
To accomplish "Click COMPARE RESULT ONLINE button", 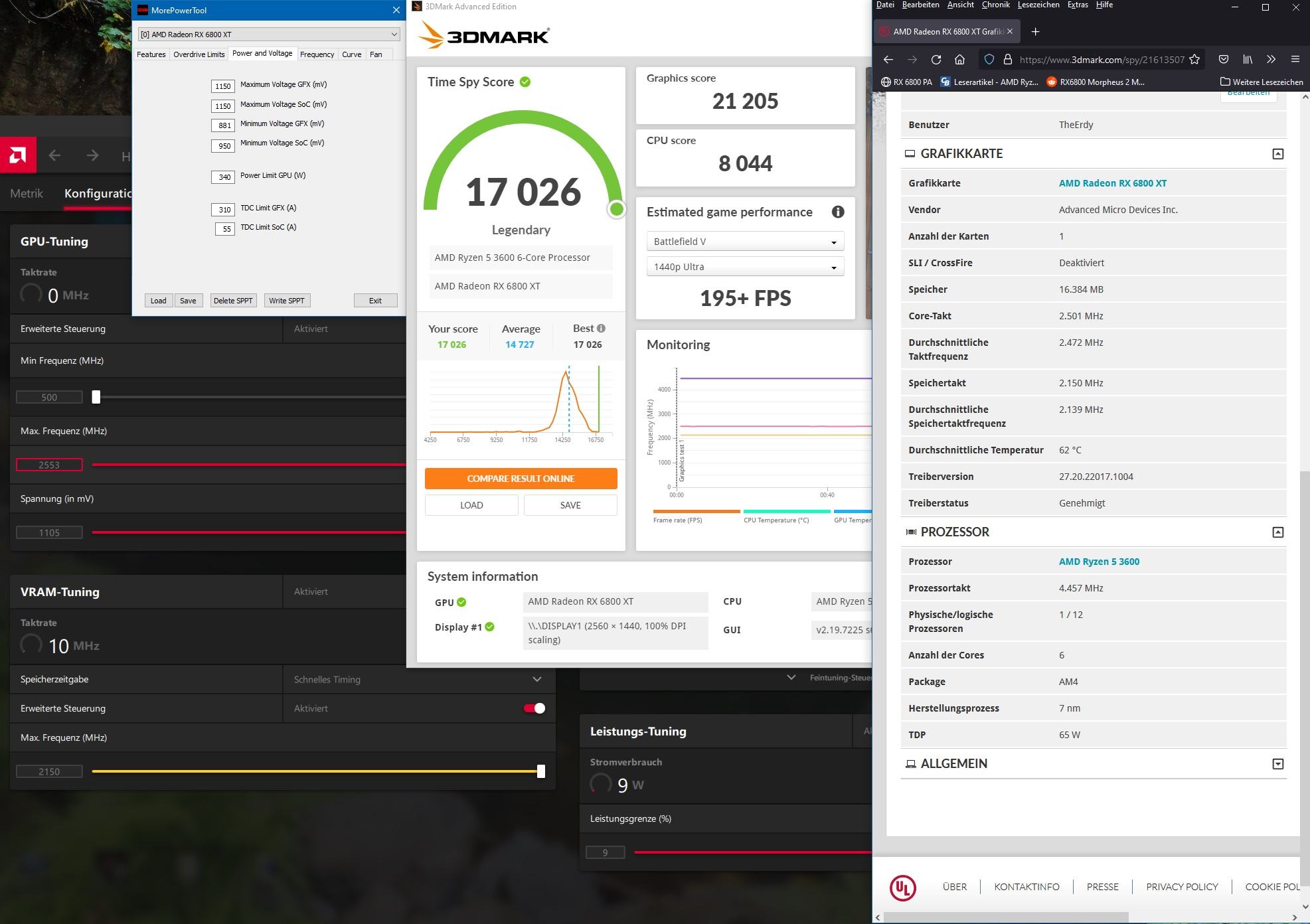I will (521, 479).
